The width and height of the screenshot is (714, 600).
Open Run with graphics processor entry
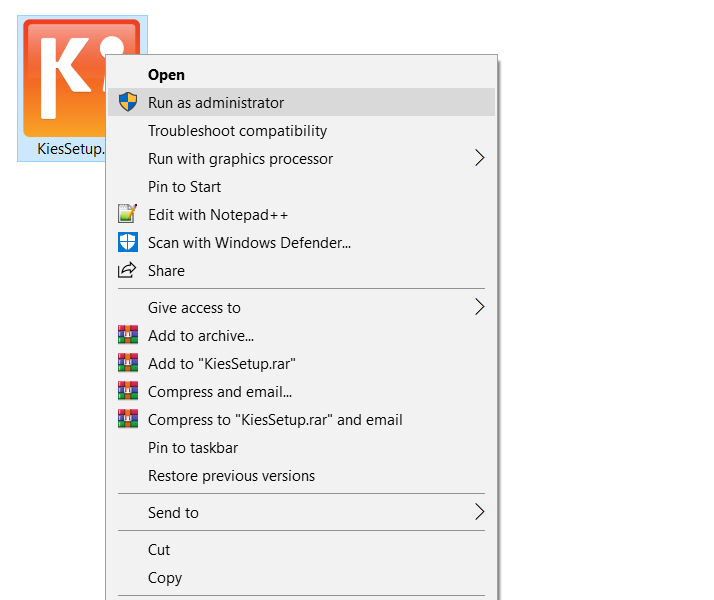pyautogui.click(x=301, y=158)
